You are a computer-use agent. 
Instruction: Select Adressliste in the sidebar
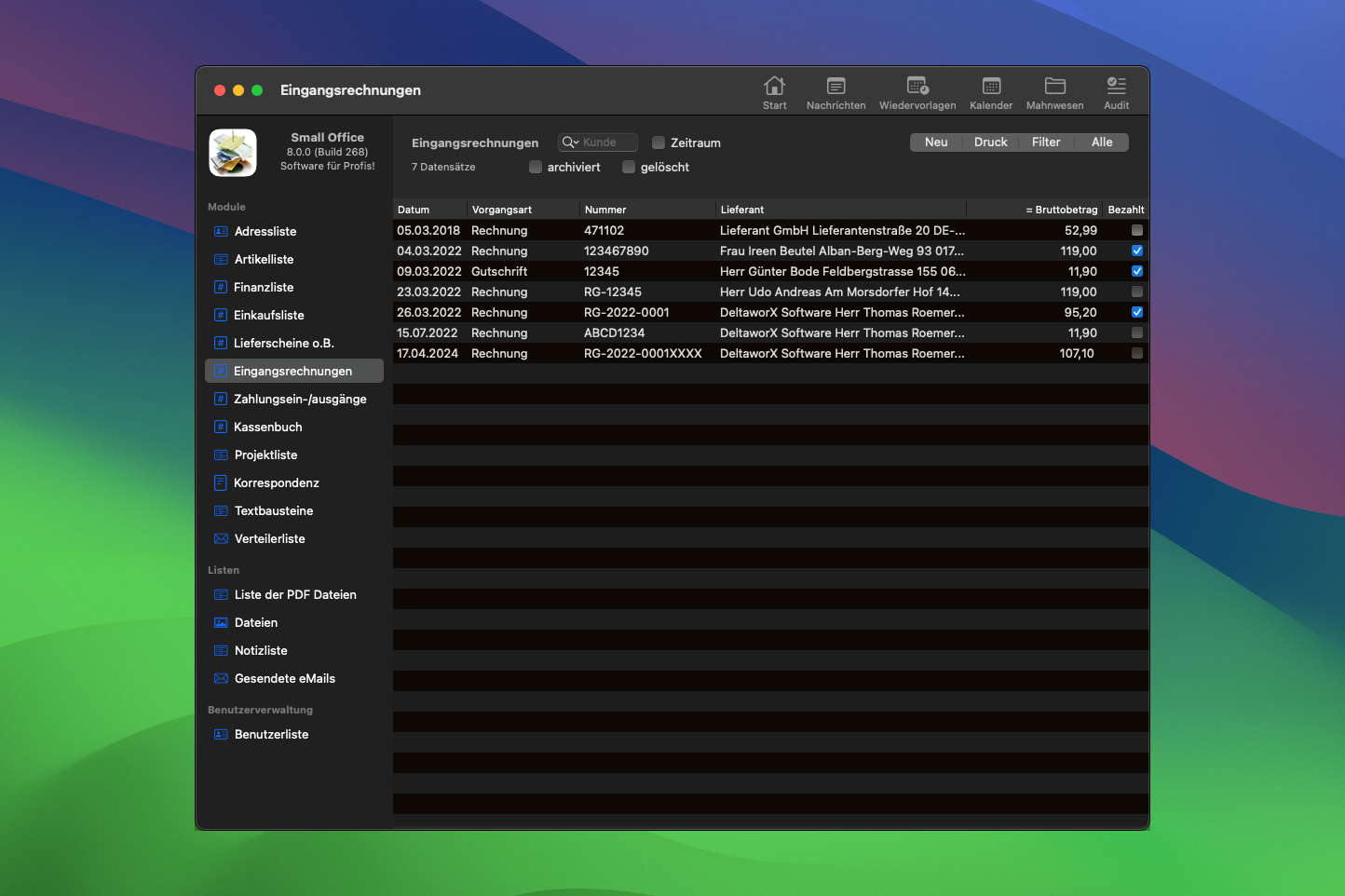(x=265, y=231)
